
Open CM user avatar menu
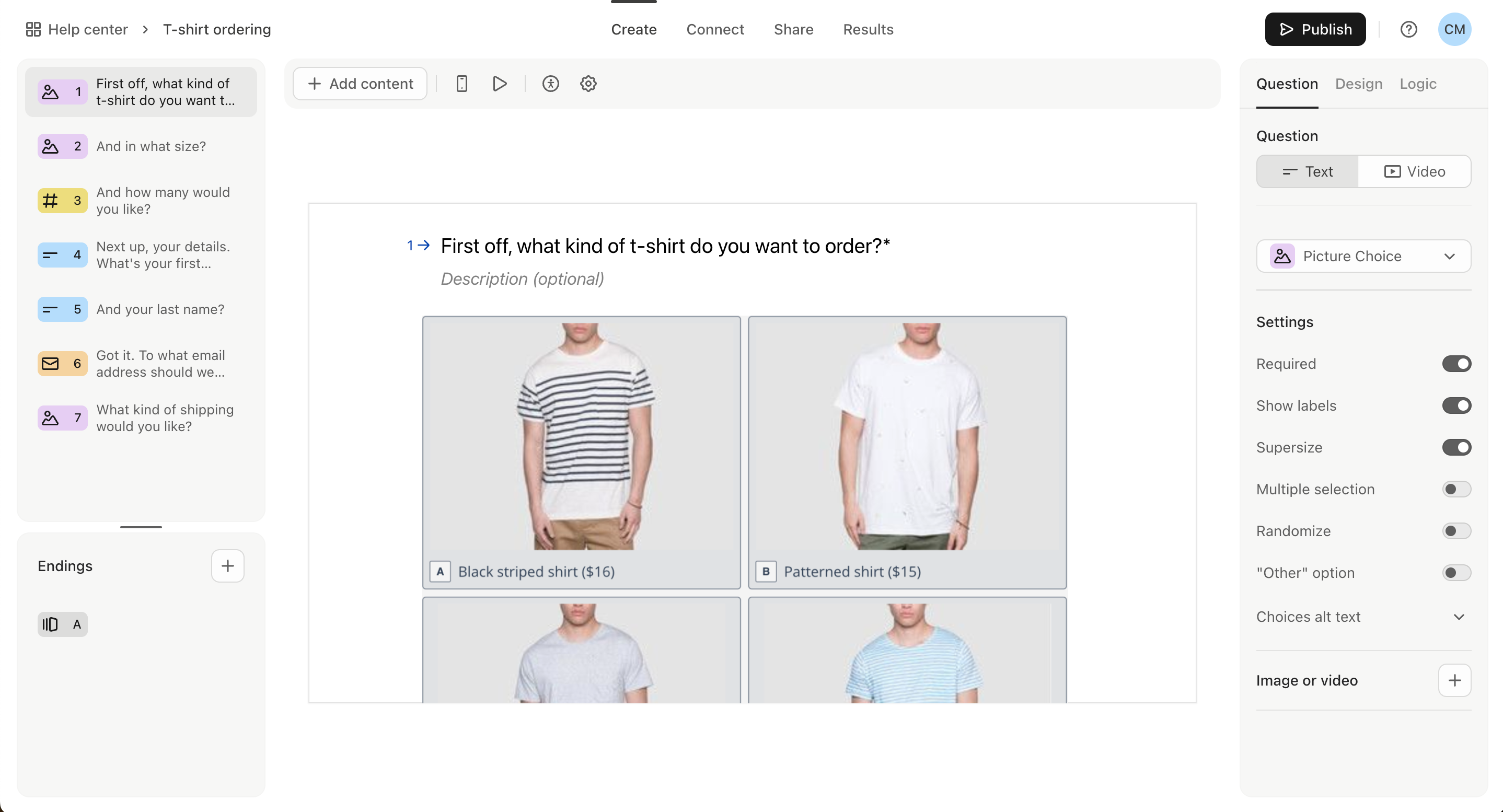(x=1454, y=29)
